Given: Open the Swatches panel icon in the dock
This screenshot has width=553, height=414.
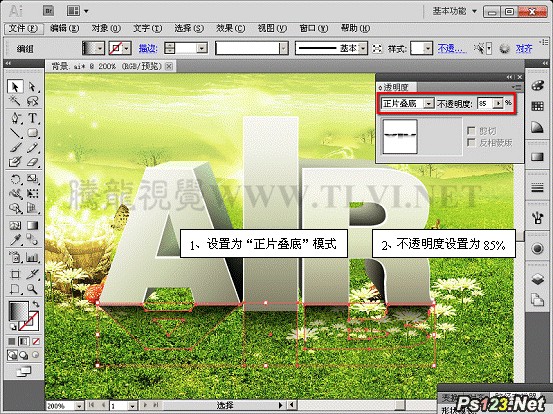Looking at the screenshot, I should click(537, 106).
